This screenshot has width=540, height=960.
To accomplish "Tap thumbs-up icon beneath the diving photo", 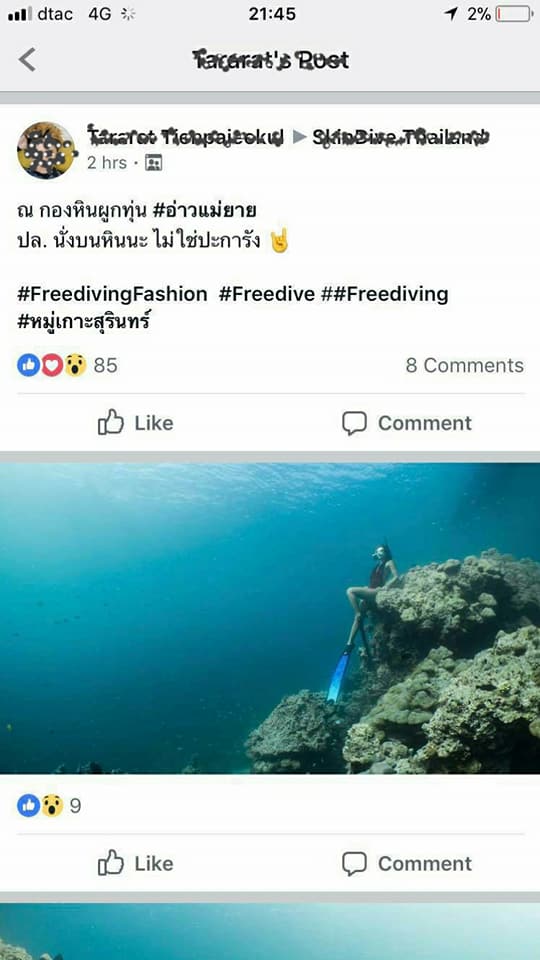I will [111, 863].
